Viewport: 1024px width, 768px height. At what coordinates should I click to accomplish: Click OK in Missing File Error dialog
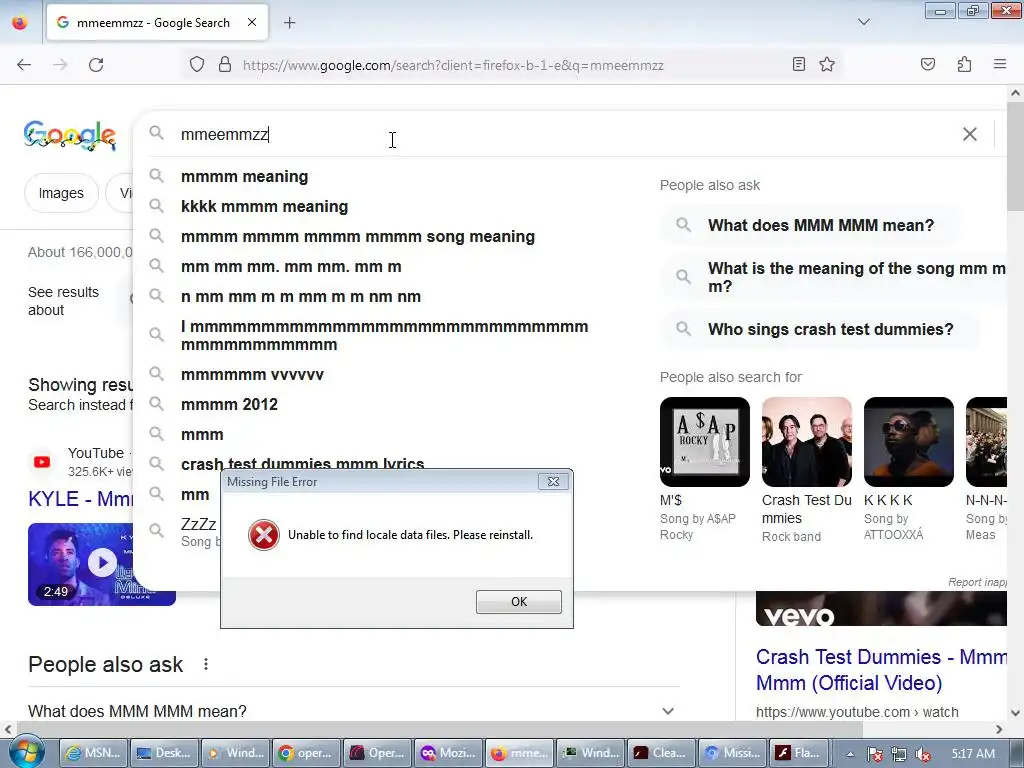click(x=519, y=601)
